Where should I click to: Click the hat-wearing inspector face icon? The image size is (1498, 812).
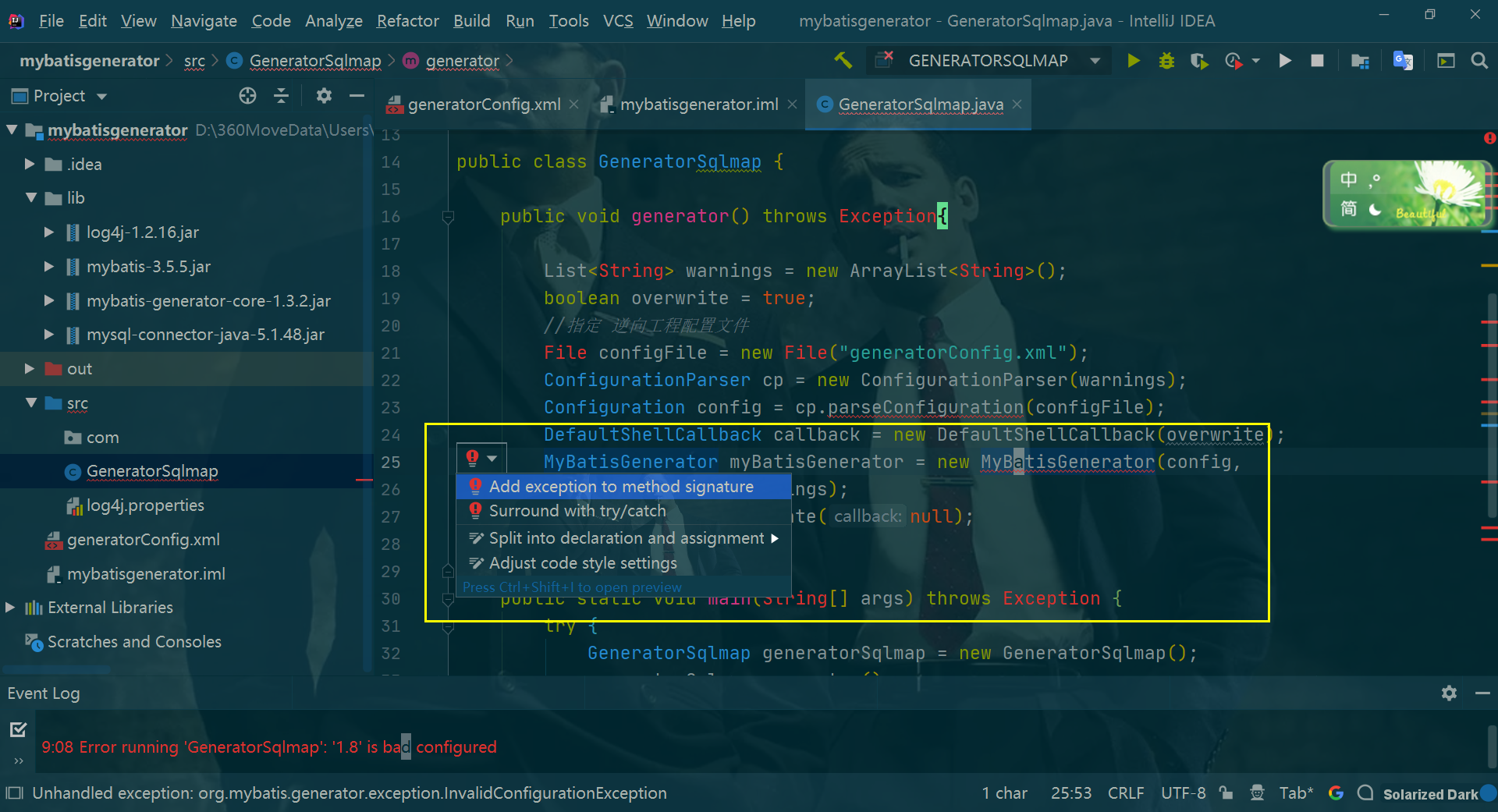tap(1257, 792)
